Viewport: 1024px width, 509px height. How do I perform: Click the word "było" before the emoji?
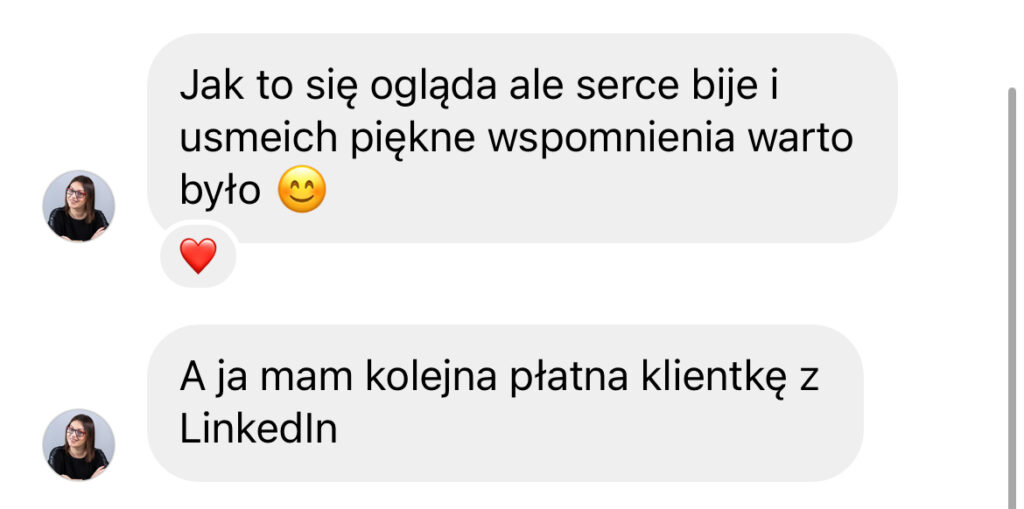point(220,191)
